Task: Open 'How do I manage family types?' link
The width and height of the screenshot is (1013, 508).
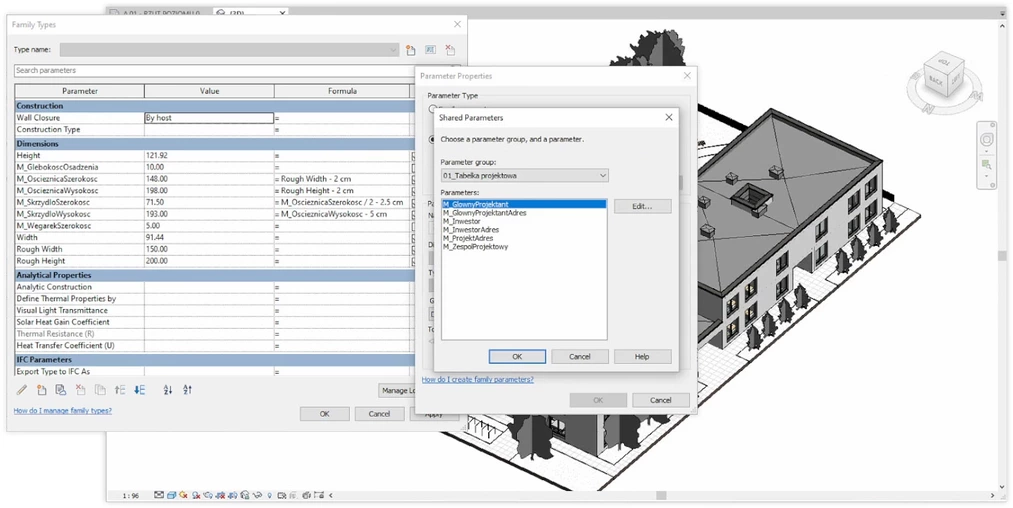Action: [63, 410]
